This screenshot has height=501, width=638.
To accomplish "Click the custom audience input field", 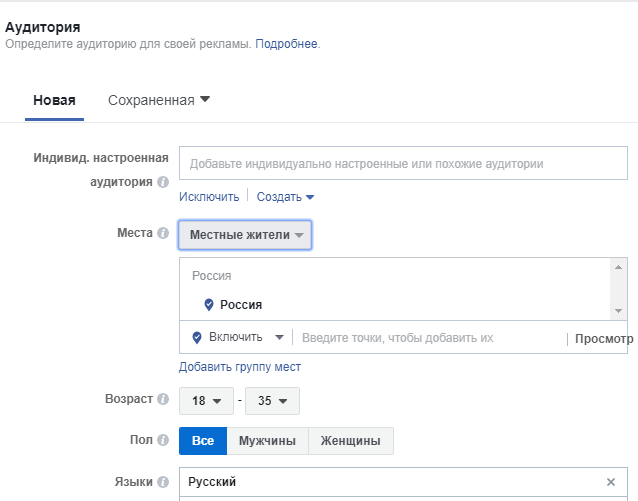I will tap(403, 163).
